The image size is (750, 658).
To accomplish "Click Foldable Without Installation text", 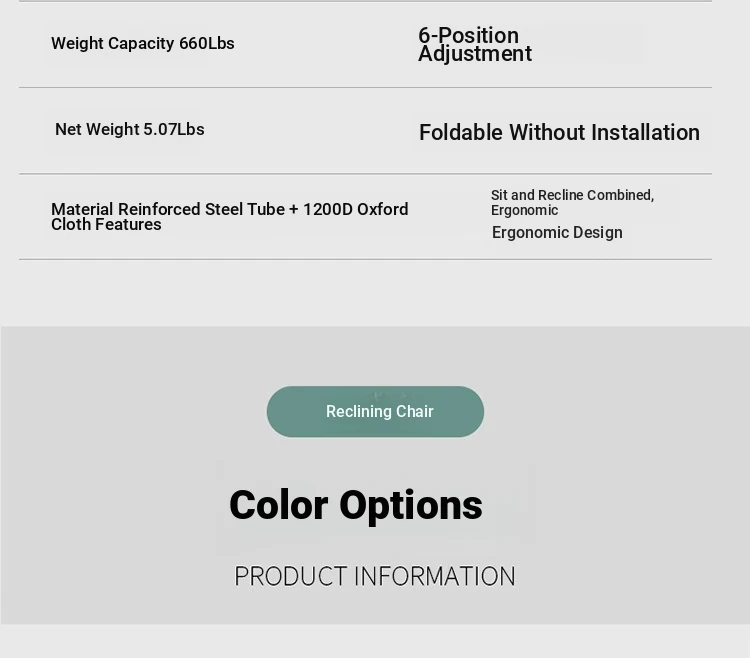I will 559,132.
